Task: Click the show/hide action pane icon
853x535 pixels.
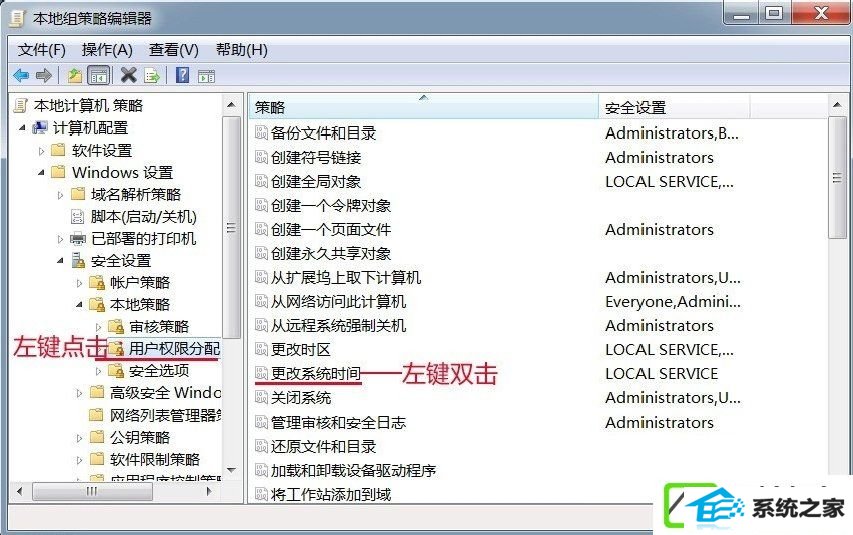Action: tap(207, 76)
